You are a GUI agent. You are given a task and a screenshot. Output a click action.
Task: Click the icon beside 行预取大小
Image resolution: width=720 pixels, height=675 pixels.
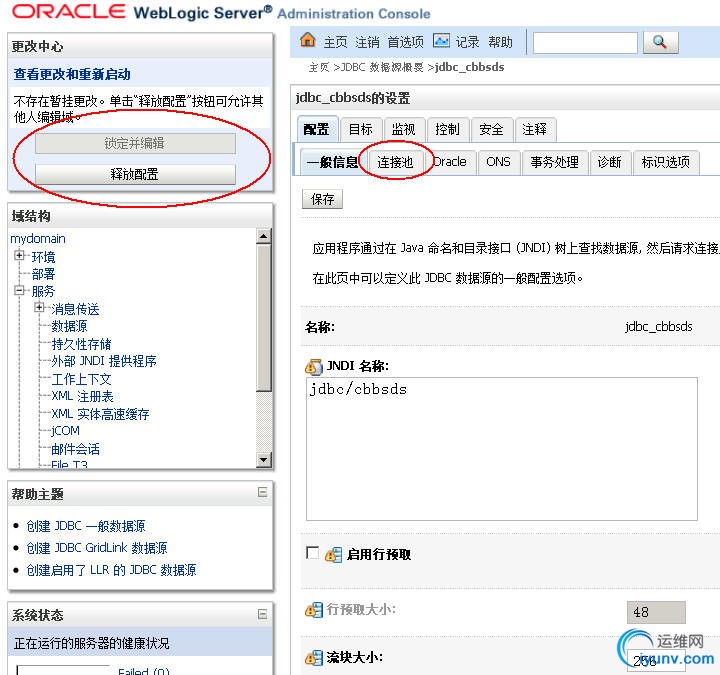[314, 610]
